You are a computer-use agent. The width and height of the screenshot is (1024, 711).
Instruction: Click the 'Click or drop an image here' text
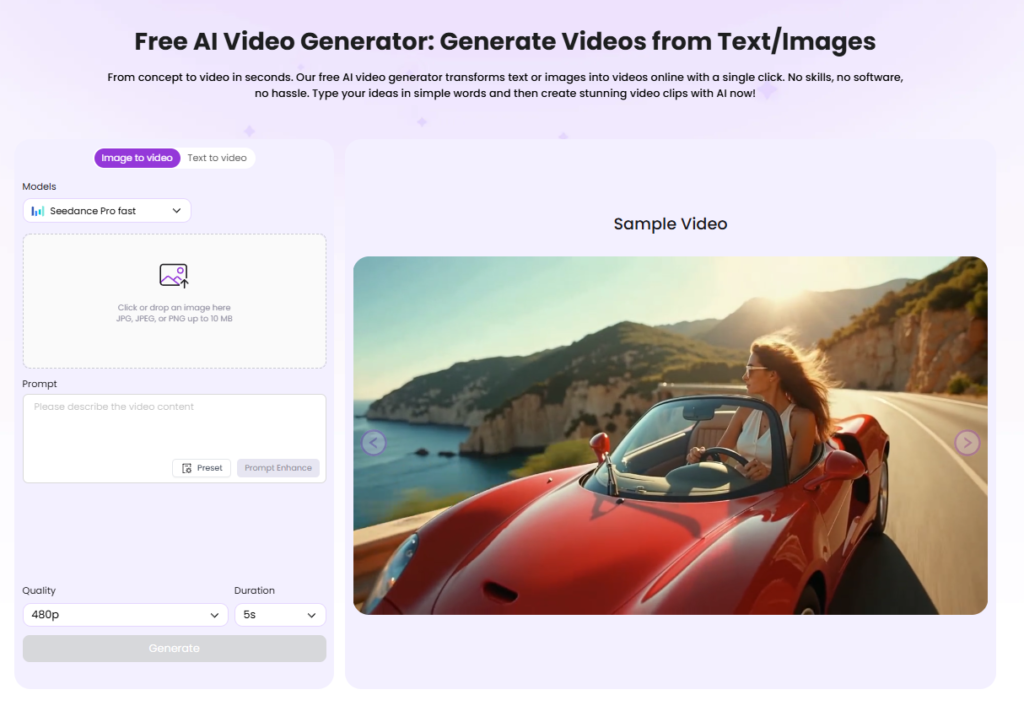tap(174, 308)
